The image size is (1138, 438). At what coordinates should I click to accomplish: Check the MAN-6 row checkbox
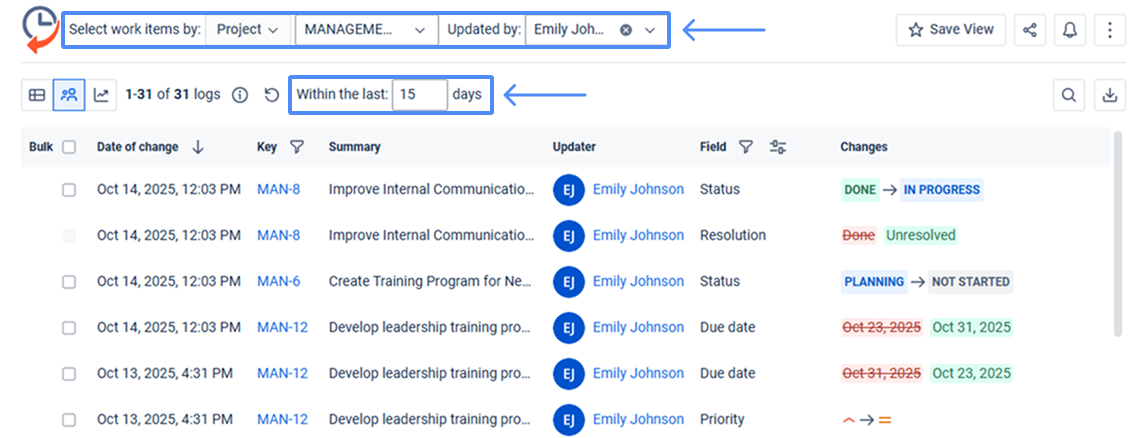point(69,282)
